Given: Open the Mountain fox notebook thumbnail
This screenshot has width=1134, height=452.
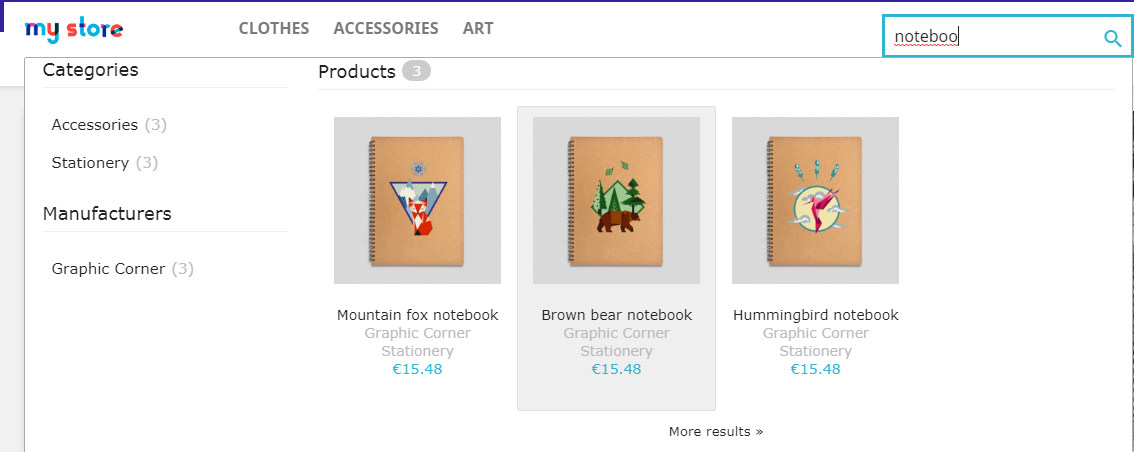Looking at the screenshot, I should [417, 200].
